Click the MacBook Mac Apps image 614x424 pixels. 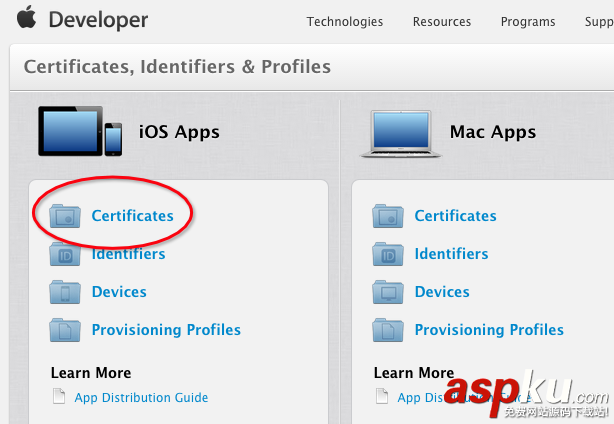401,134
